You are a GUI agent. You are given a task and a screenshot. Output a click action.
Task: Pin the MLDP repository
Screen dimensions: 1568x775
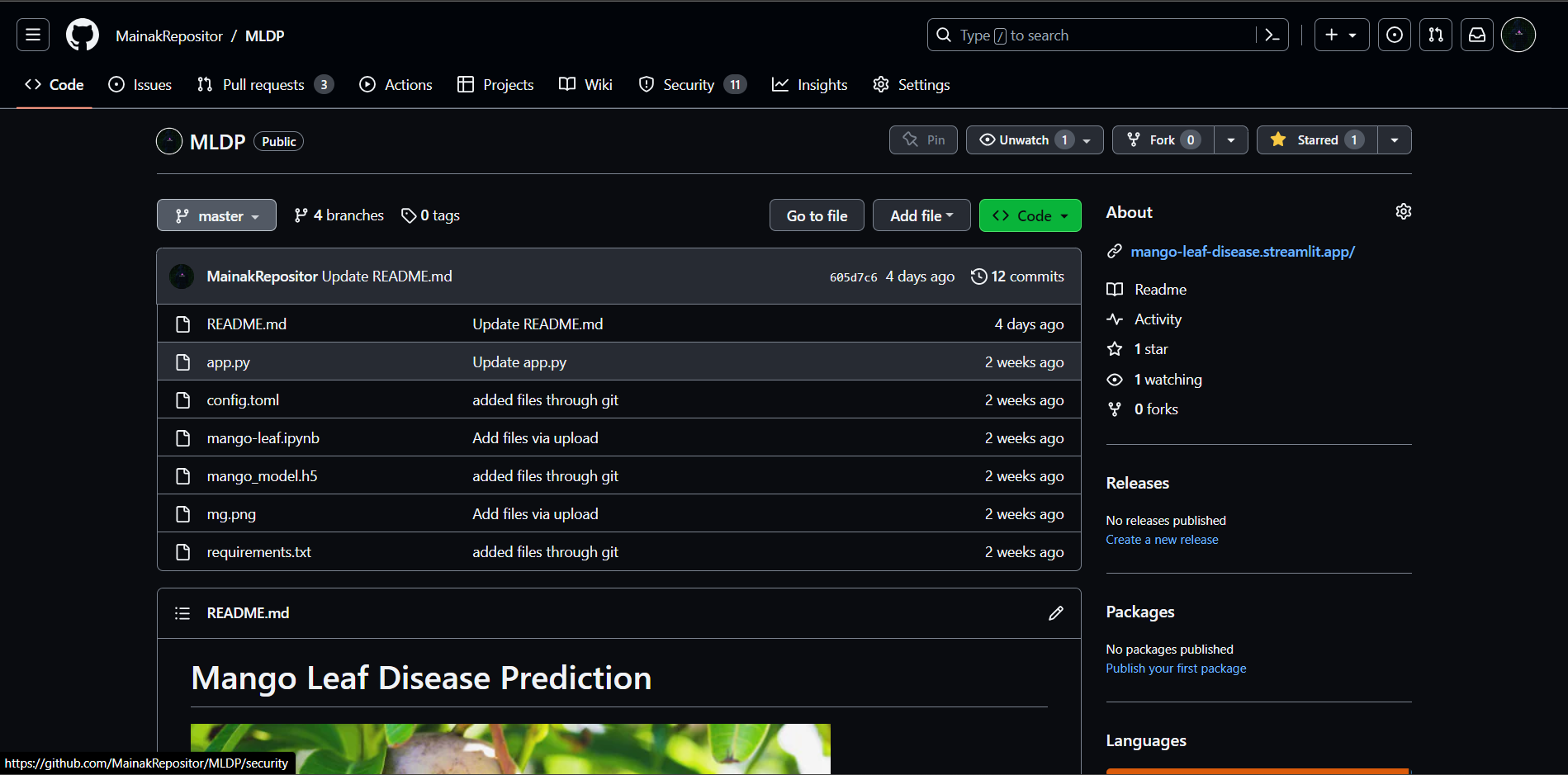(x=923, y=140)
